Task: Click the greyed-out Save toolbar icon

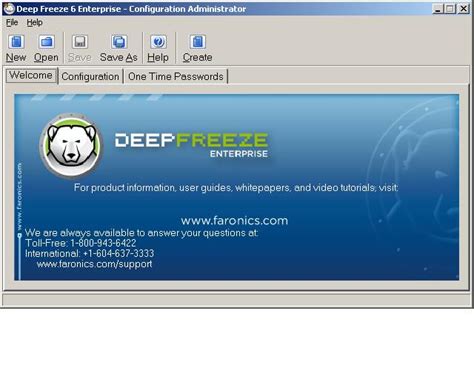Action: click(x=80, y=42)
